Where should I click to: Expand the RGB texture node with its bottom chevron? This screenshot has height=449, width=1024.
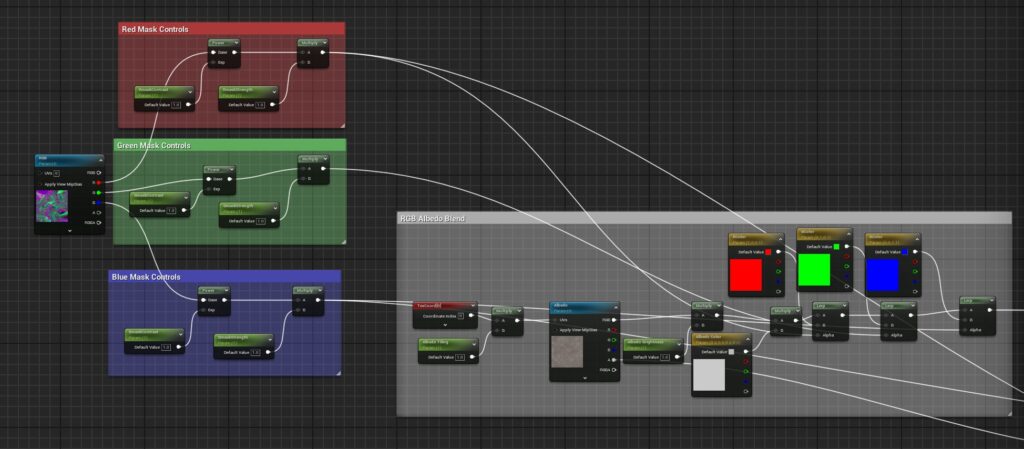tap(69, 230)
